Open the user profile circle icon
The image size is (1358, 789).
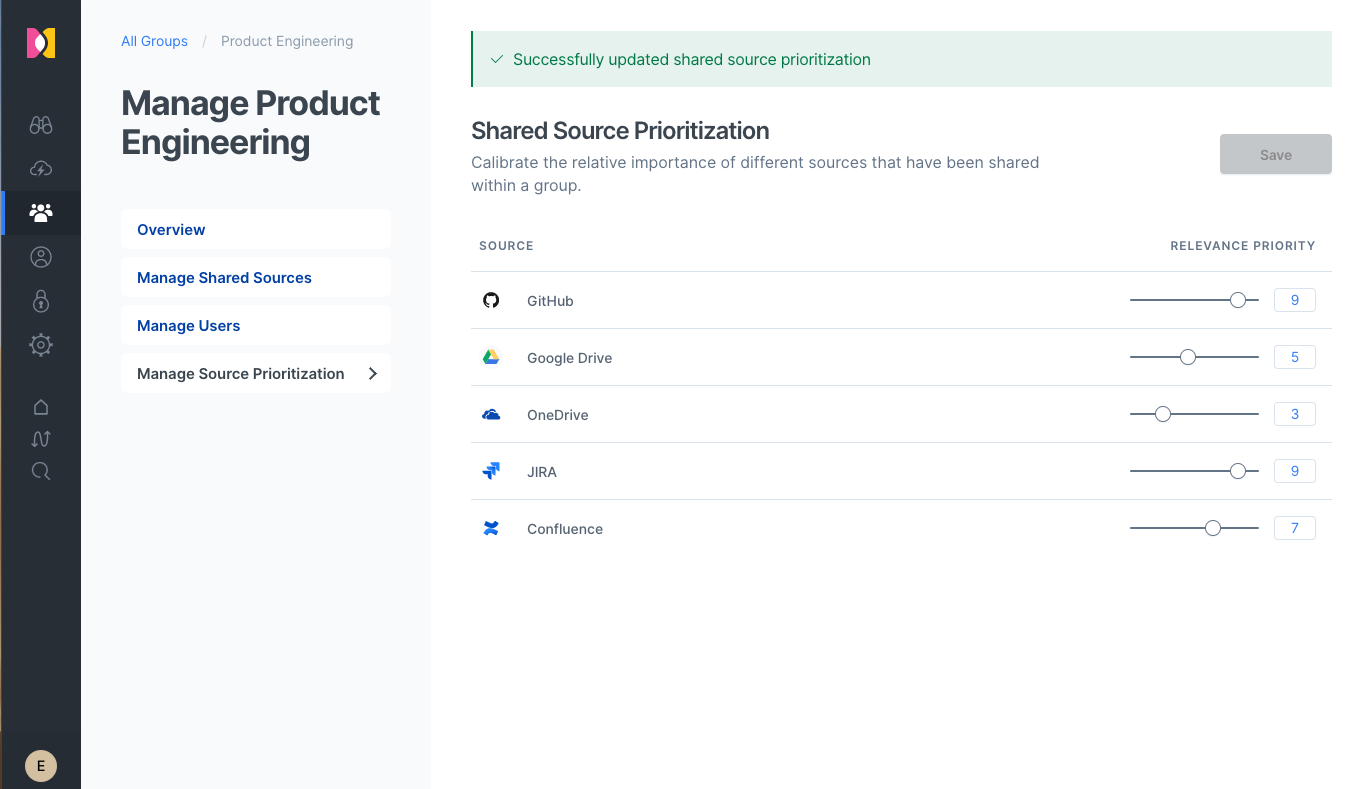(x=41, y=257)
